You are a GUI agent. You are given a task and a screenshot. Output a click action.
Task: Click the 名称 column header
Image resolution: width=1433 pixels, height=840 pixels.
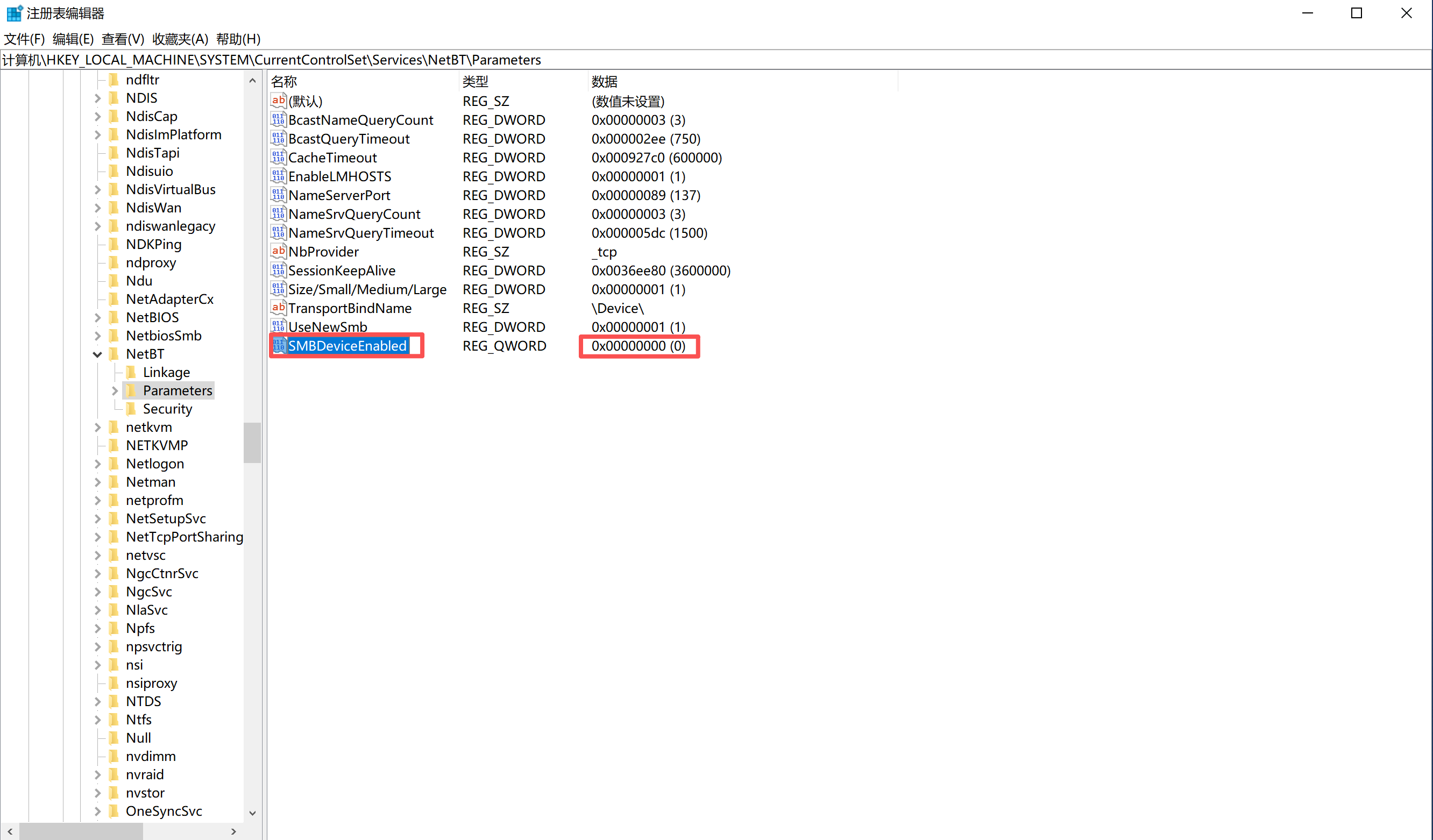coord(285,81)
